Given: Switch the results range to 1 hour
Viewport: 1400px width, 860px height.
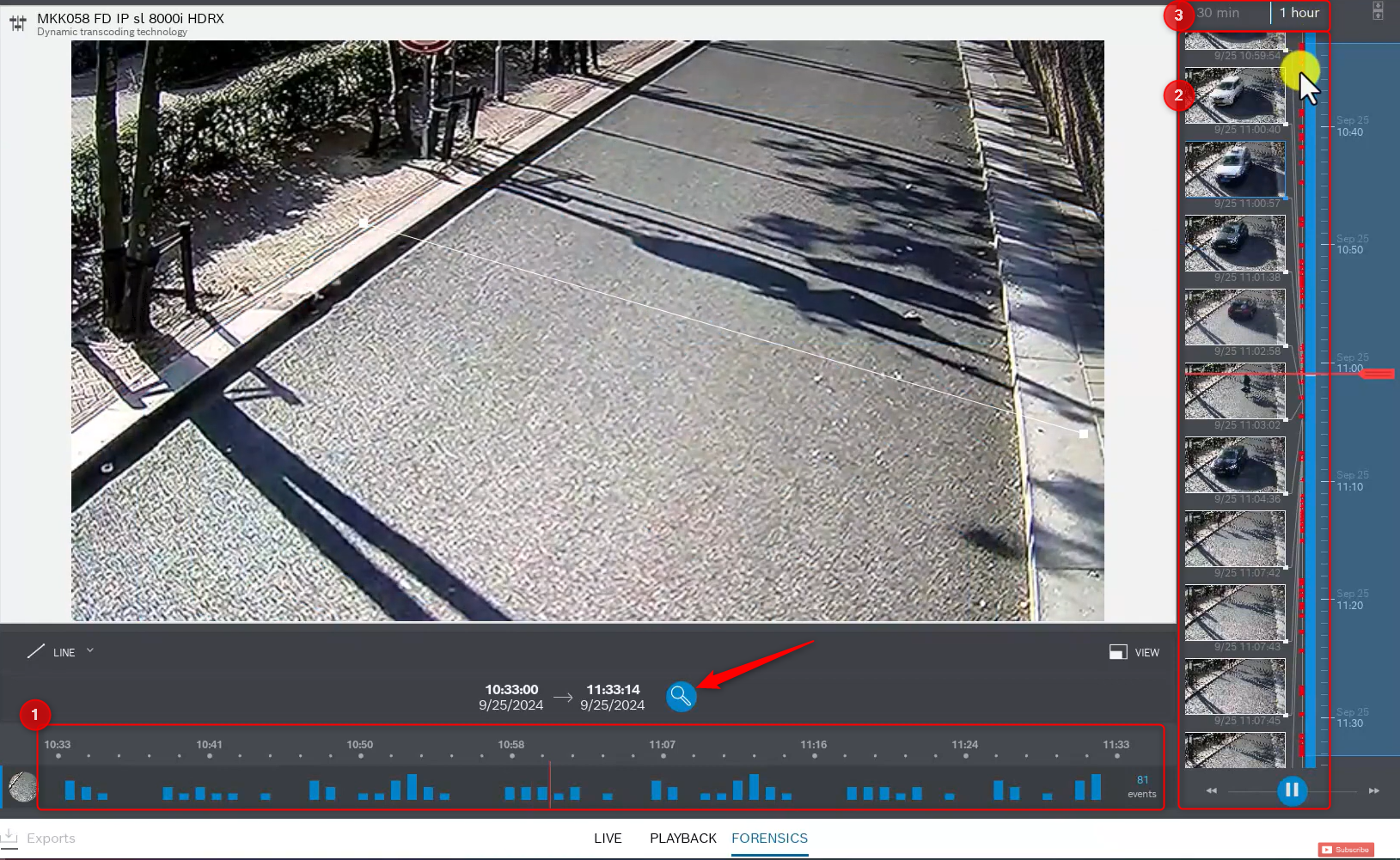Looking at the screenshot, I should pos(1299,13).
